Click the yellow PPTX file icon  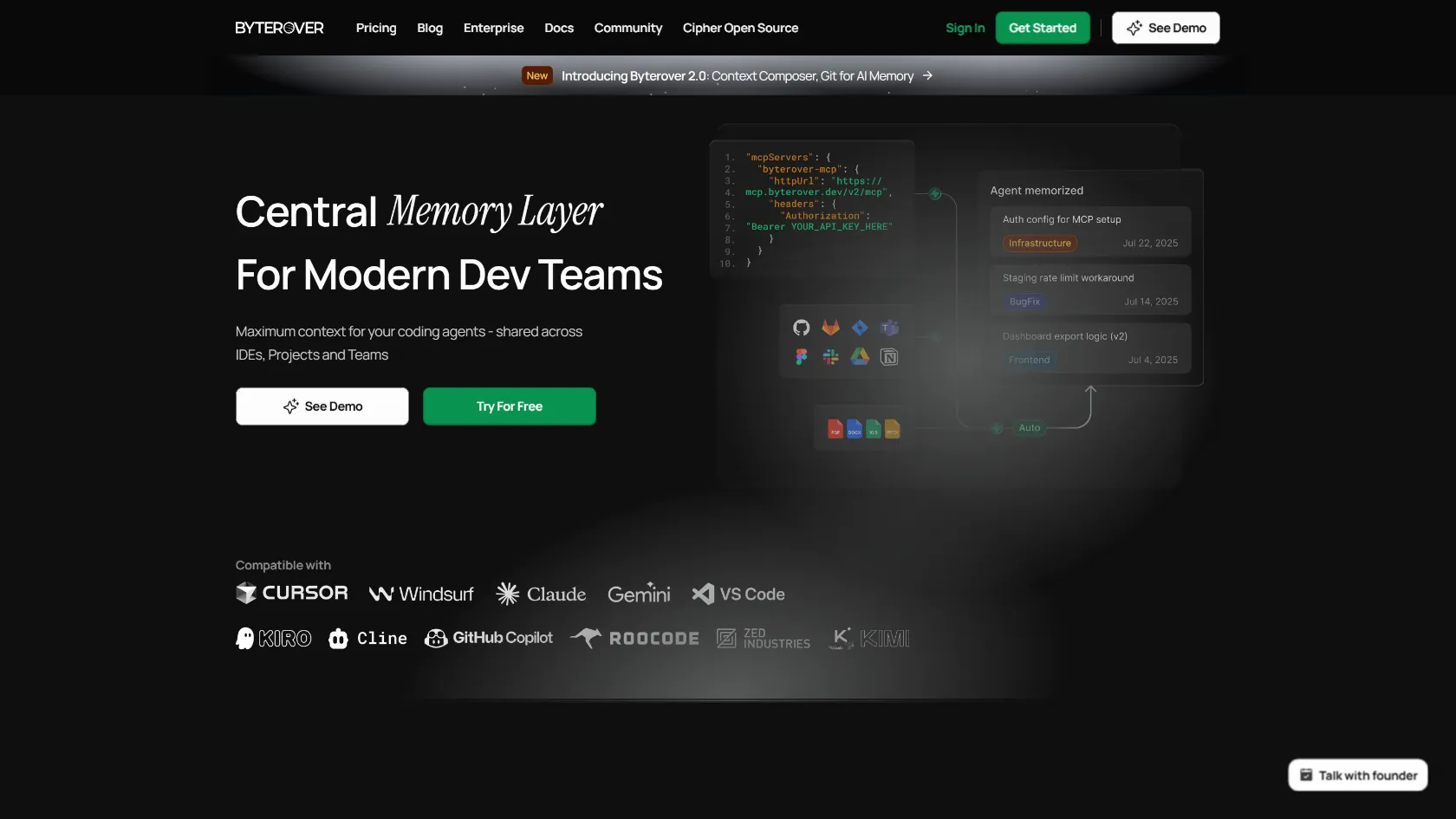(893, 428)
